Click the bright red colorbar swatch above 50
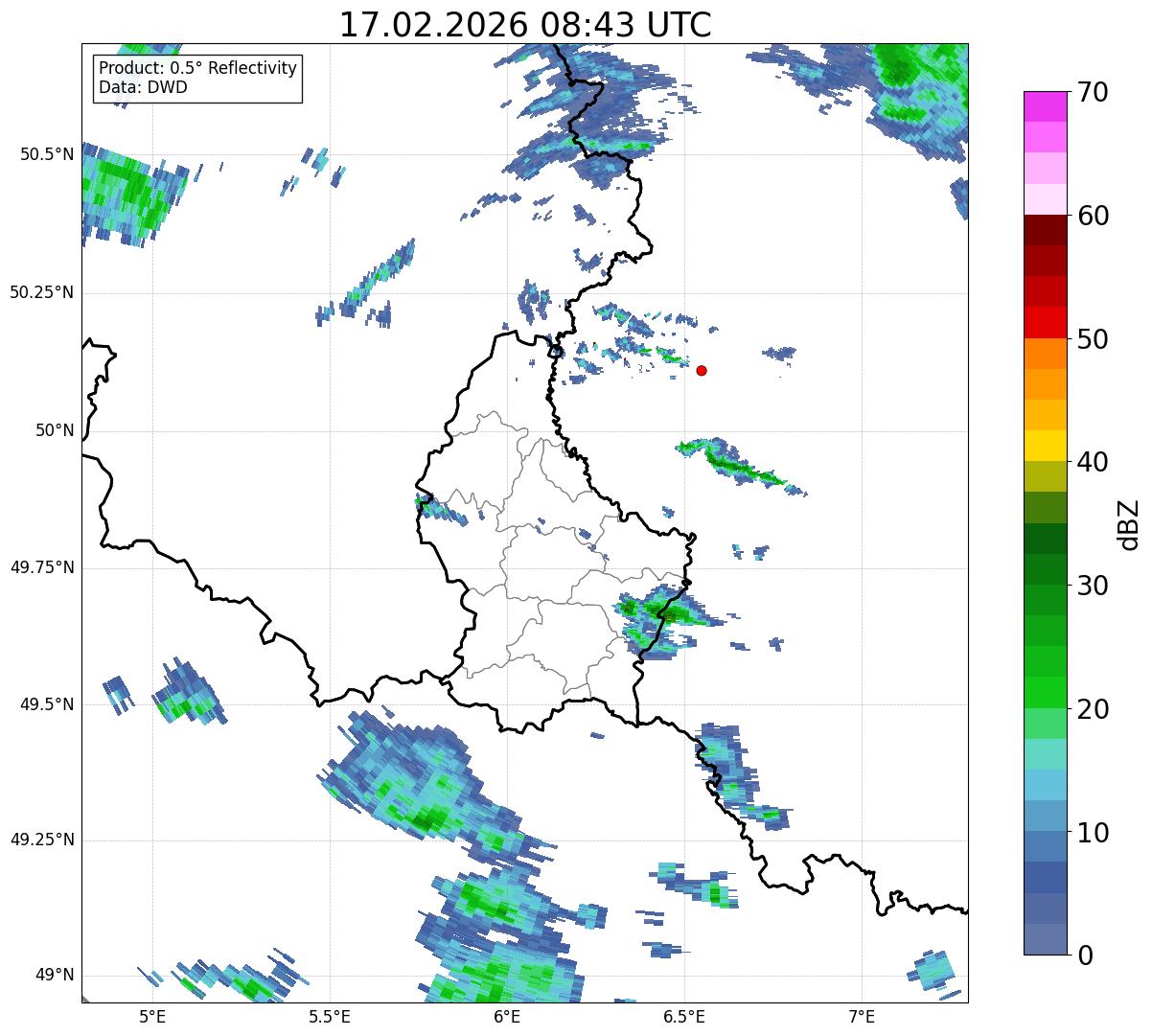Screen dimensions: 1152x1036 (1045, 322)
